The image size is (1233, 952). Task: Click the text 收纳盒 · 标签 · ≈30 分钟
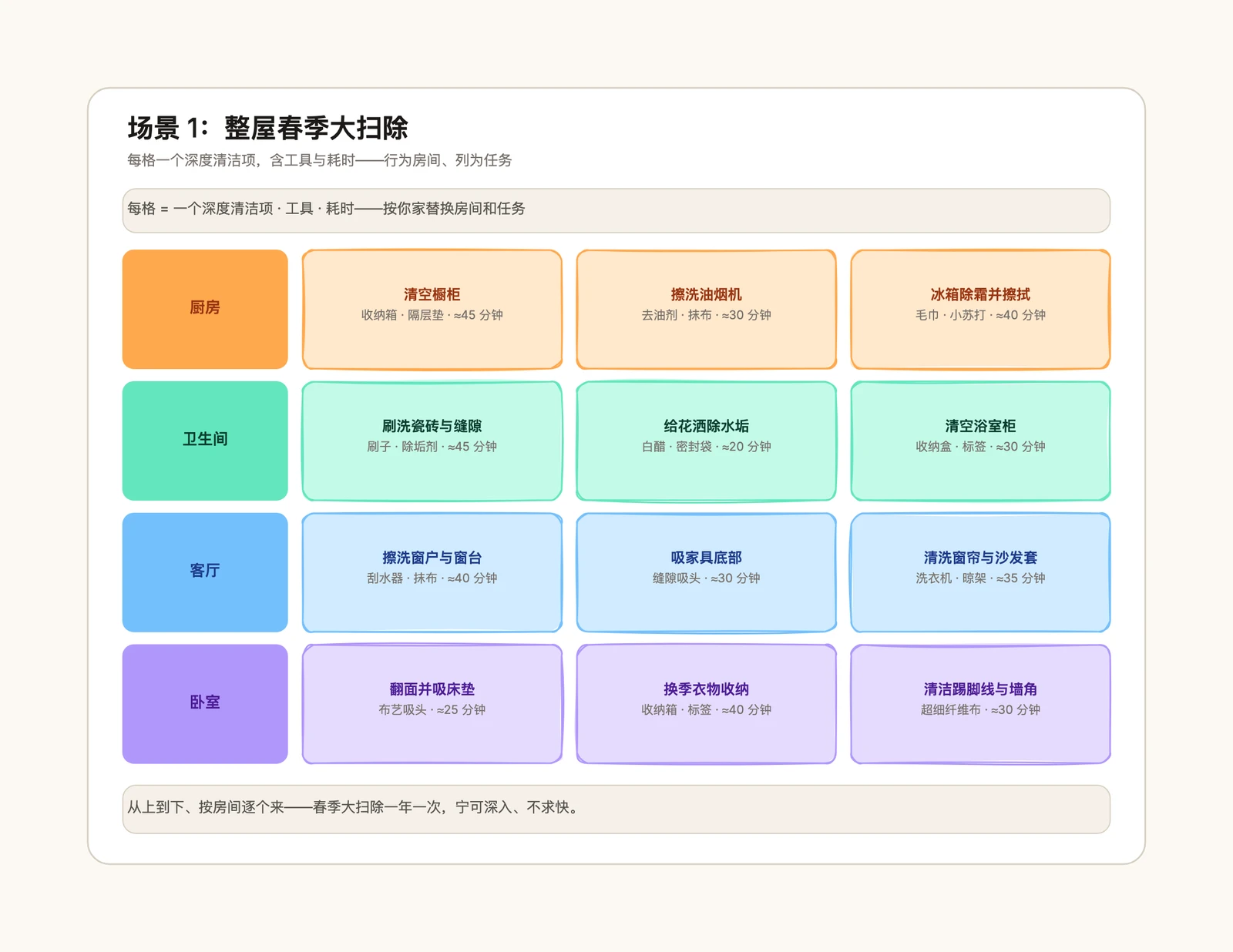980,447
